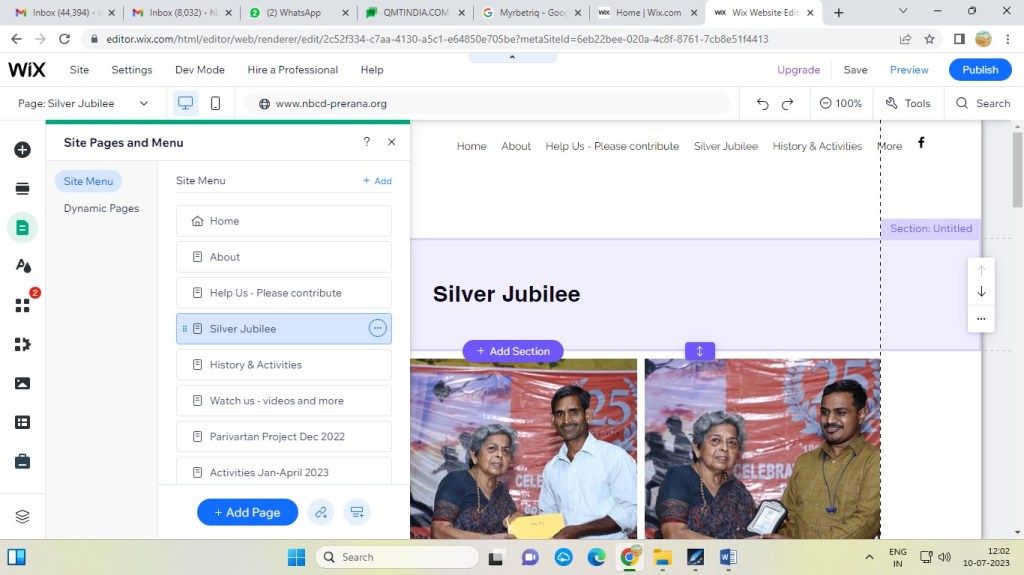Click the Facebook icon in site header

(921, 143)
